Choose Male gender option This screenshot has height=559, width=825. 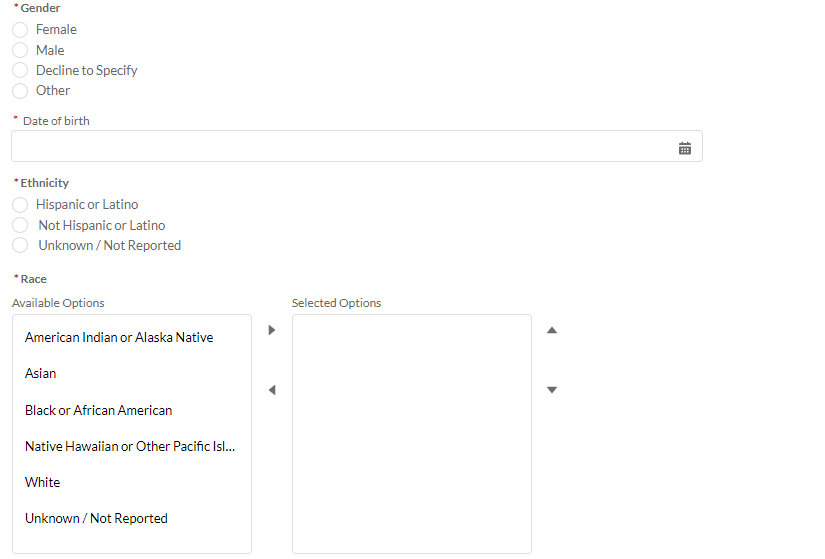(20, 50)
